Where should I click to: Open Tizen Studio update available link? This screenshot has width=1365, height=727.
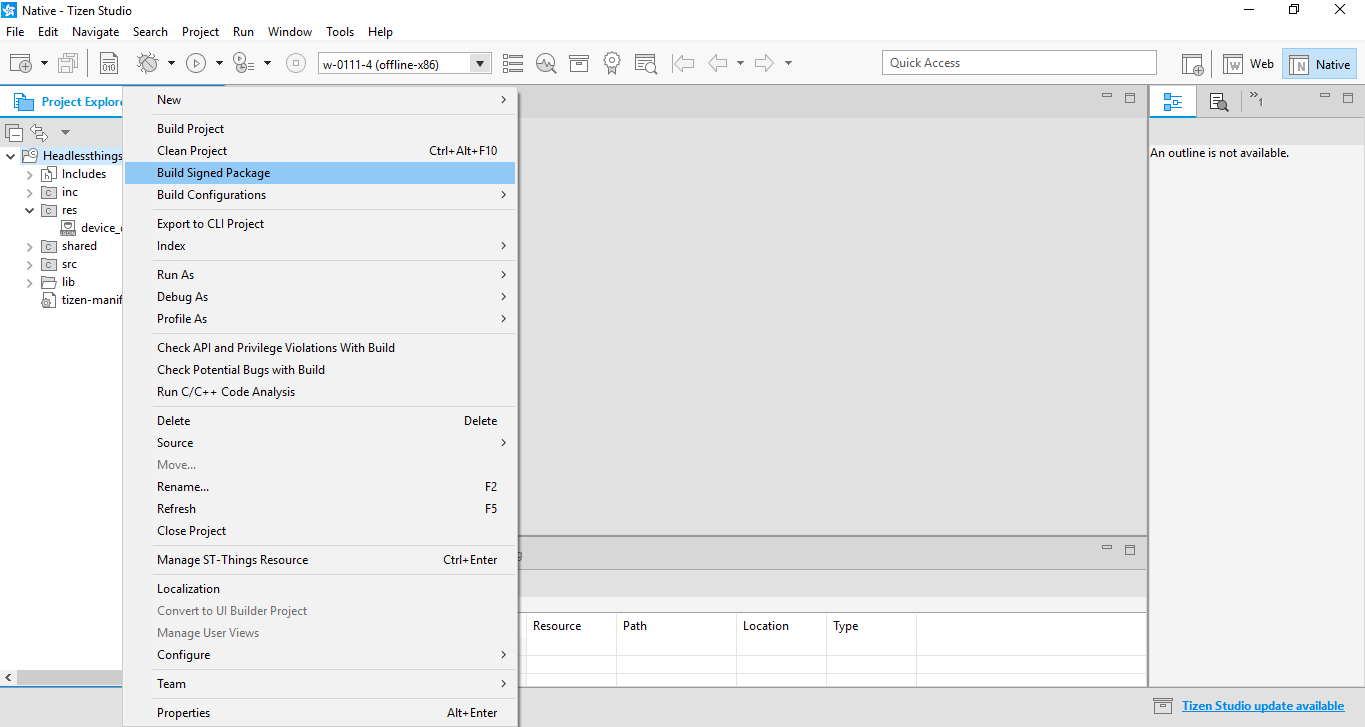(x=1262, y=706)
